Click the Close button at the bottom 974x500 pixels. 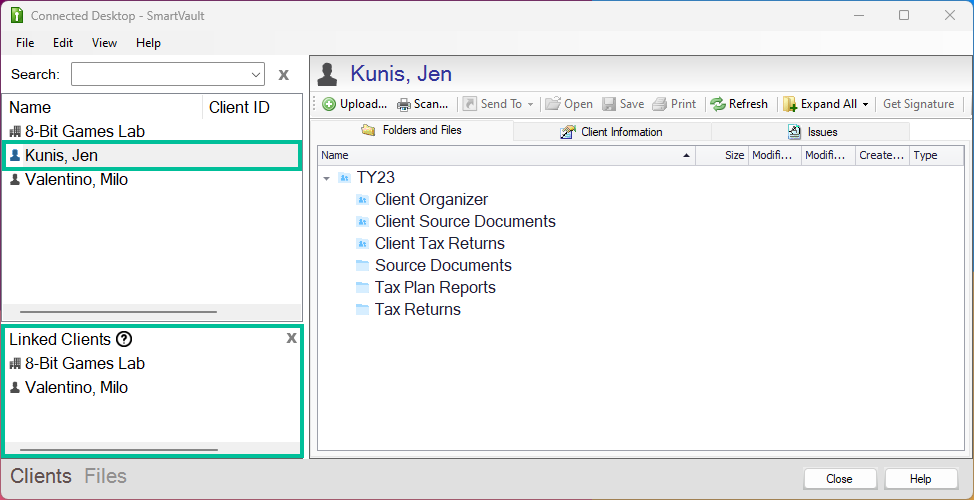click(839, 479)
